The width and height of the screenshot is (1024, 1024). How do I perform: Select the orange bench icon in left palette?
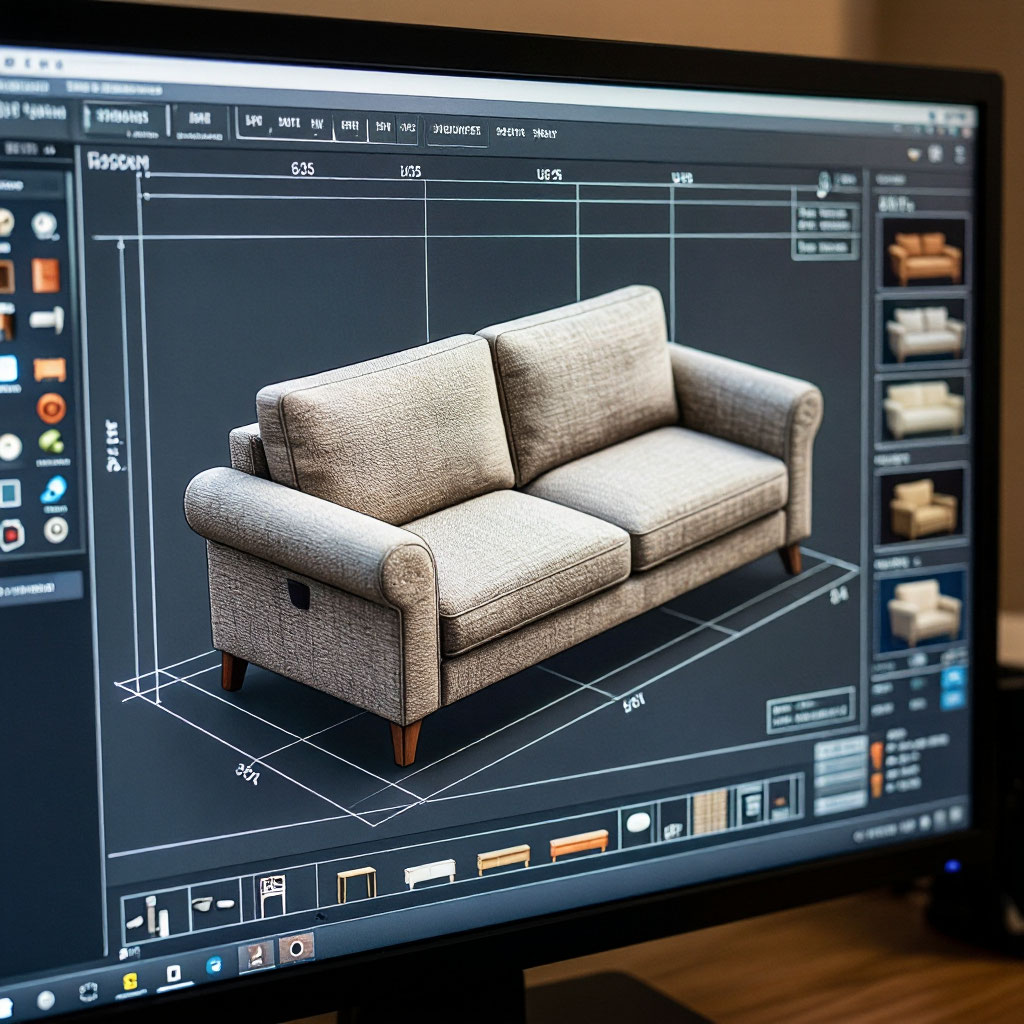click(x=50, y=369)
